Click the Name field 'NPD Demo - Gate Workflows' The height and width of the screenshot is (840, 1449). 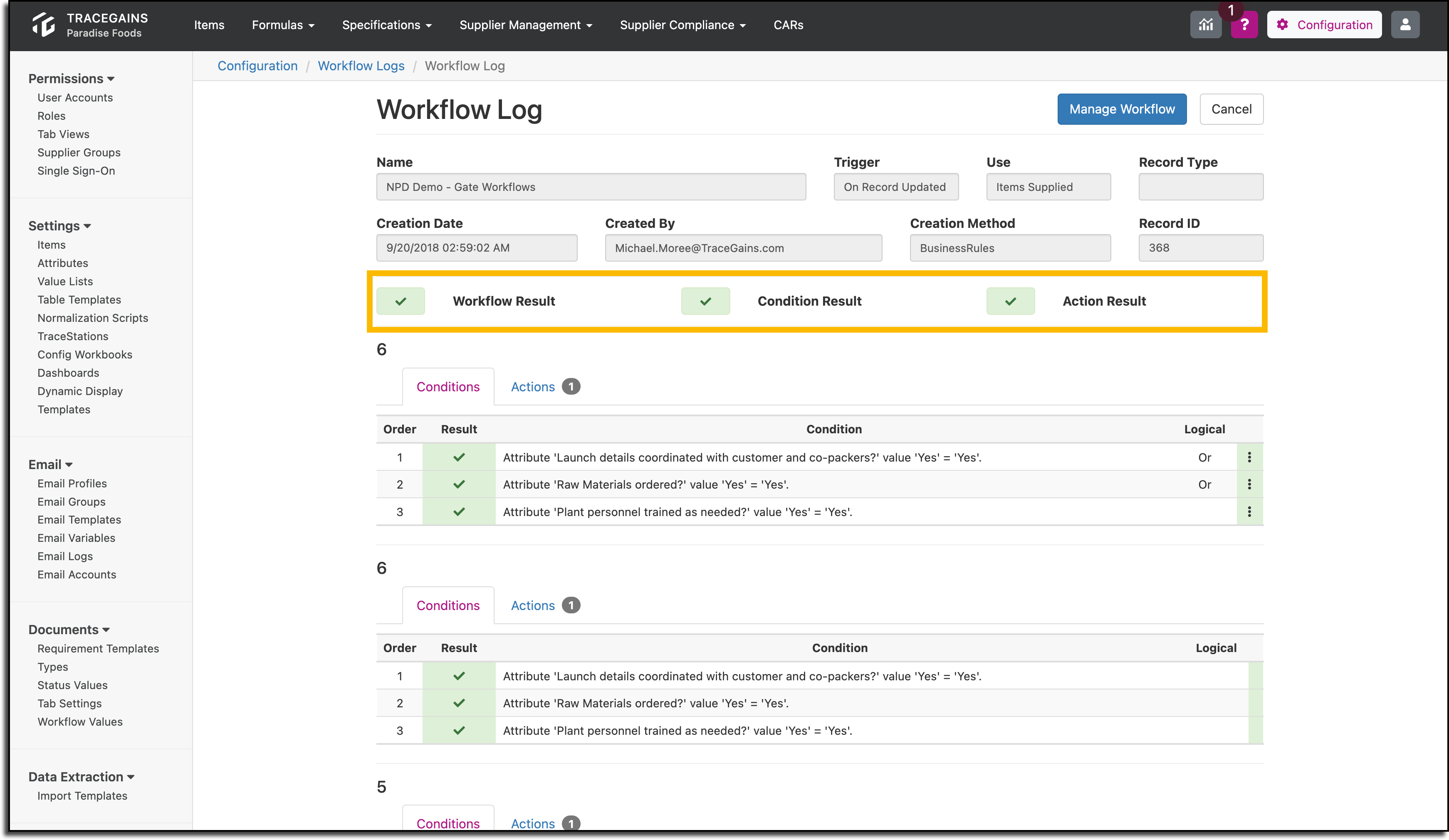pyautogui.click(x=591, y=187)
